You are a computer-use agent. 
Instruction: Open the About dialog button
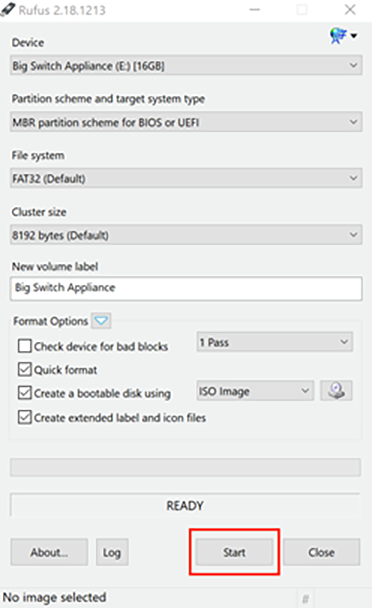coord(49,552)
